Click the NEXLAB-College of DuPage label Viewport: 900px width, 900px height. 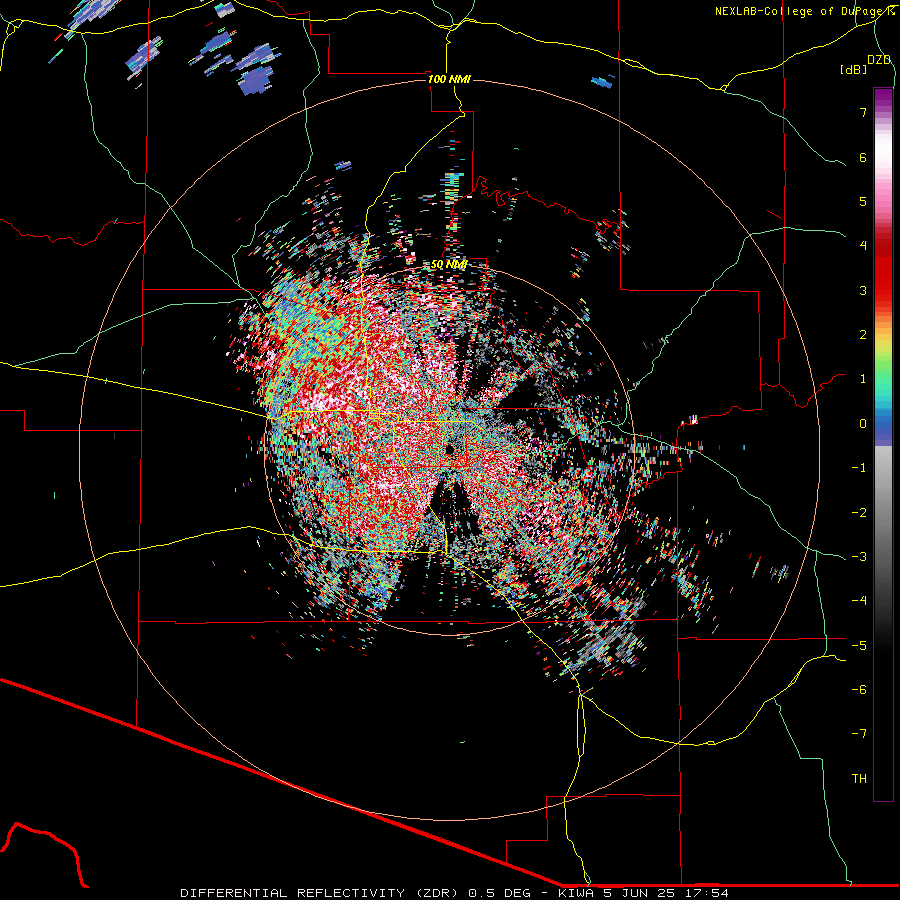805,11
